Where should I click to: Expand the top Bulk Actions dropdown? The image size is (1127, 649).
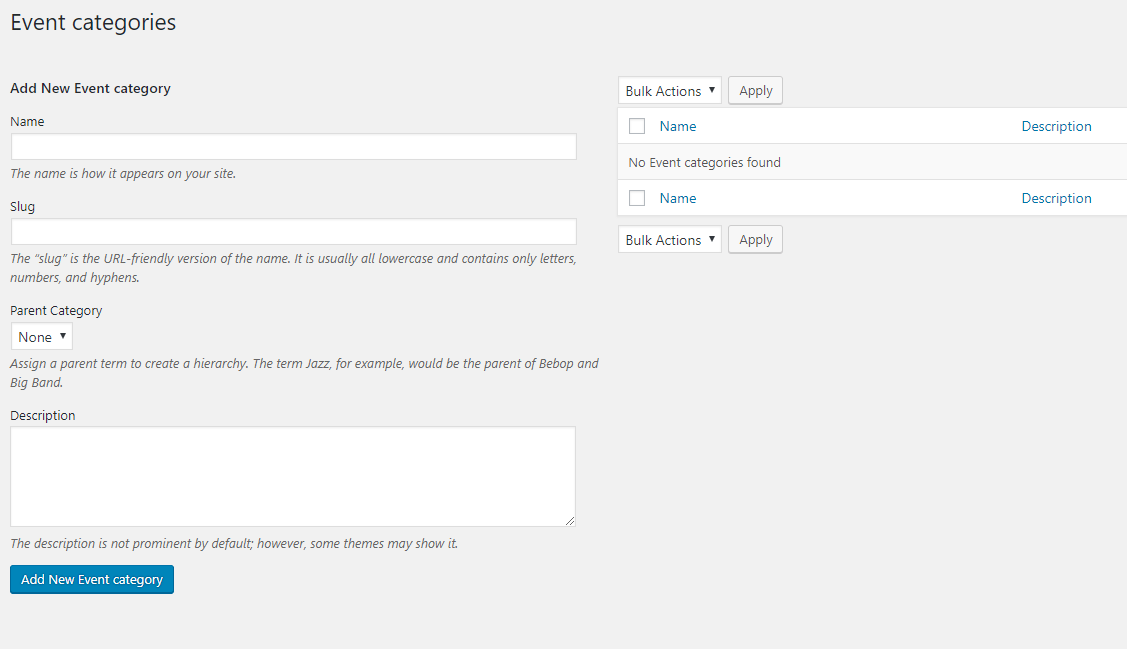coord(669,91)
